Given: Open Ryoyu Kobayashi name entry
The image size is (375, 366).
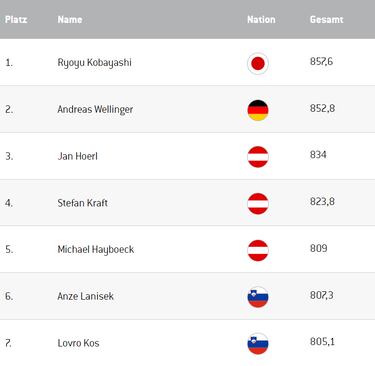Looking at the screenshot, I should click(x=94, y=63).
